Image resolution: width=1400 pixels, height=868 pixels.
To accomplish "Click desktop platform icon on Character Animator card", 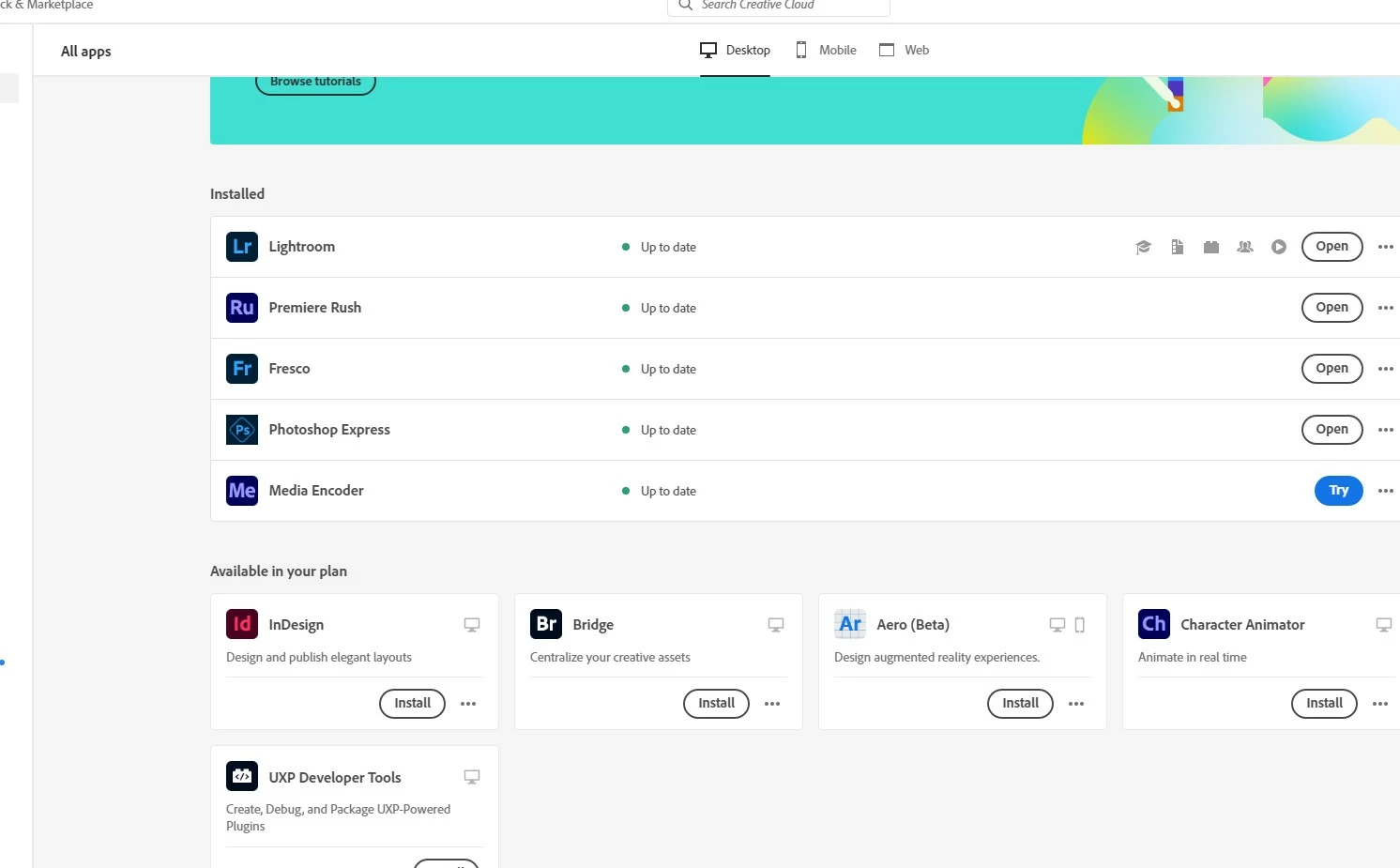I will (1384, 625).
